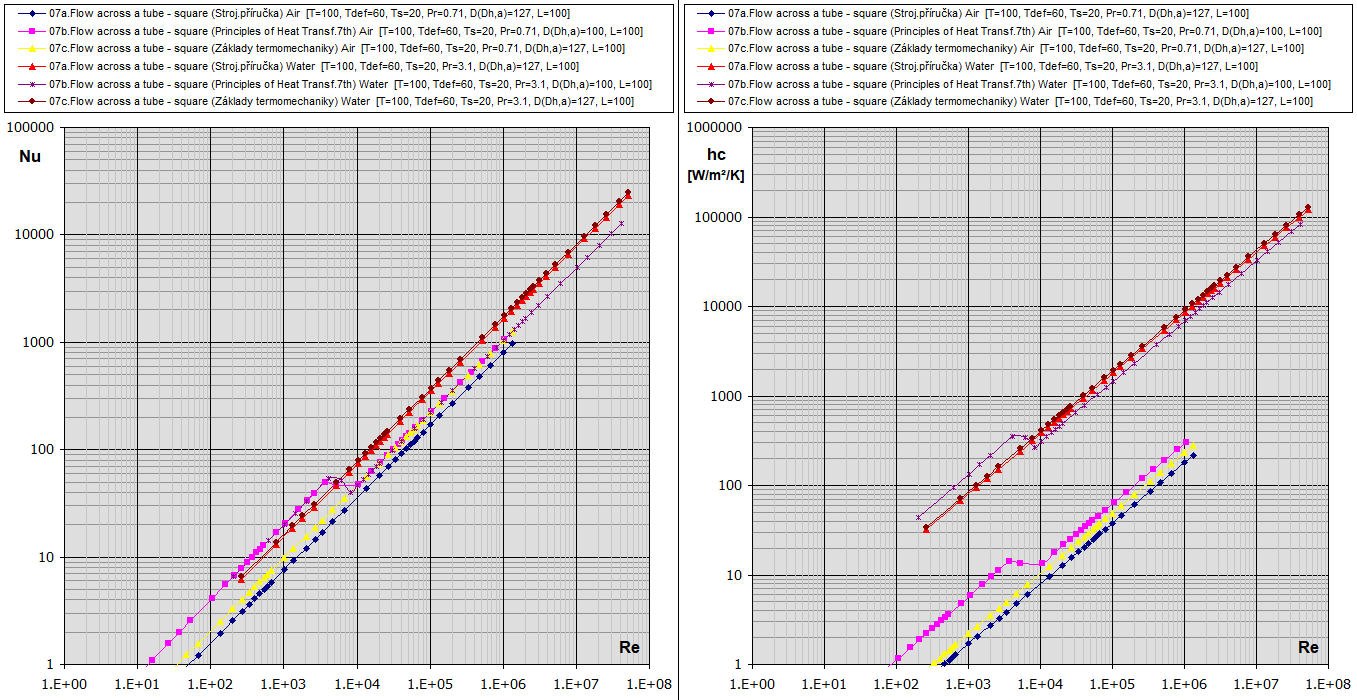Image resolution: width=1357 pixels, height=700 pixels.
Task: Select the Nu vertical axis title
Action: click(30, 156)
